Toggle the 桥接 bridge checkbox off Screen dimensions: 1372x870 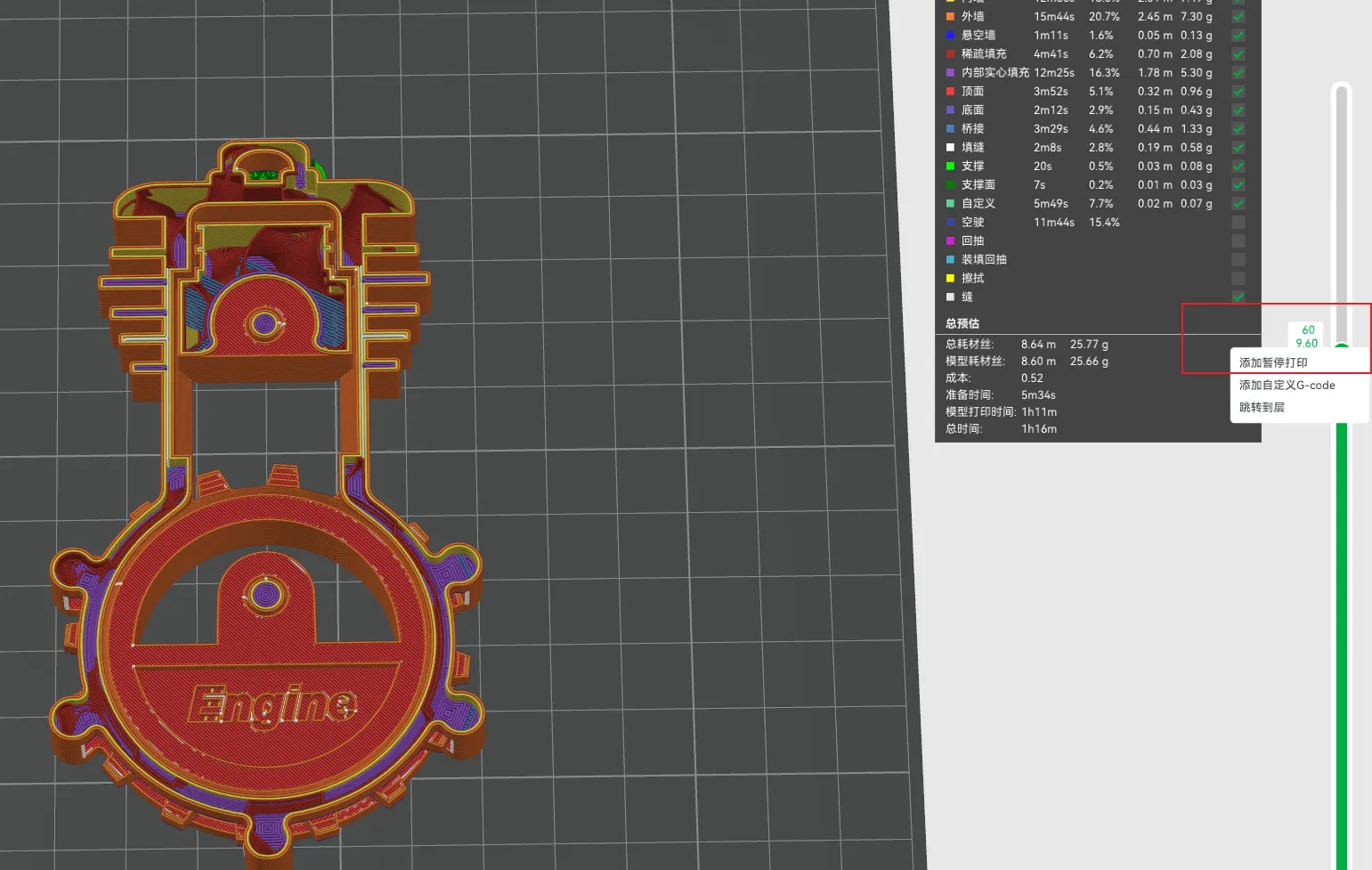click(x=1238, y=128)
